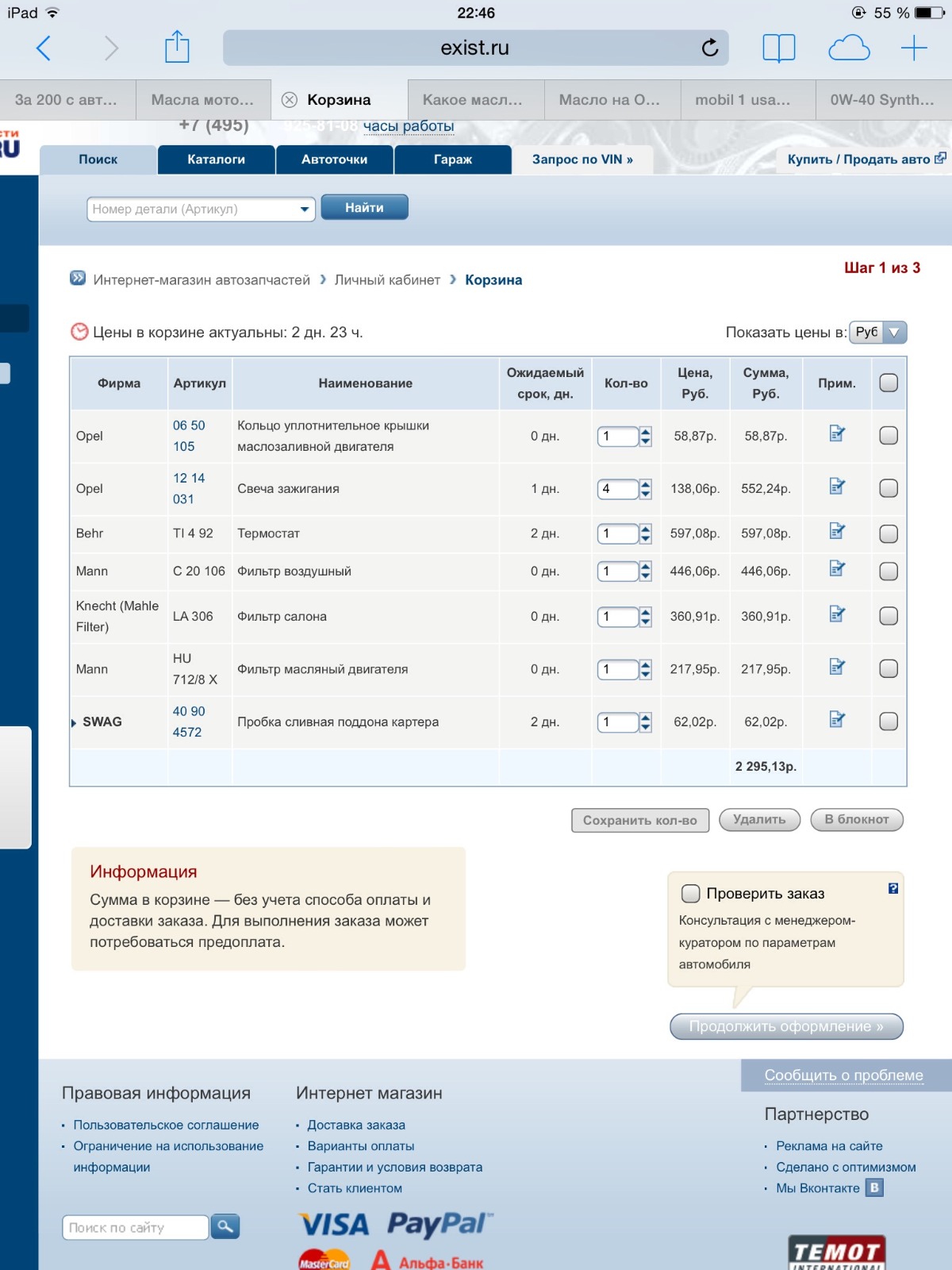Edit note for Фильтр салона row
Screen dimensions: 952x1270
837,614
